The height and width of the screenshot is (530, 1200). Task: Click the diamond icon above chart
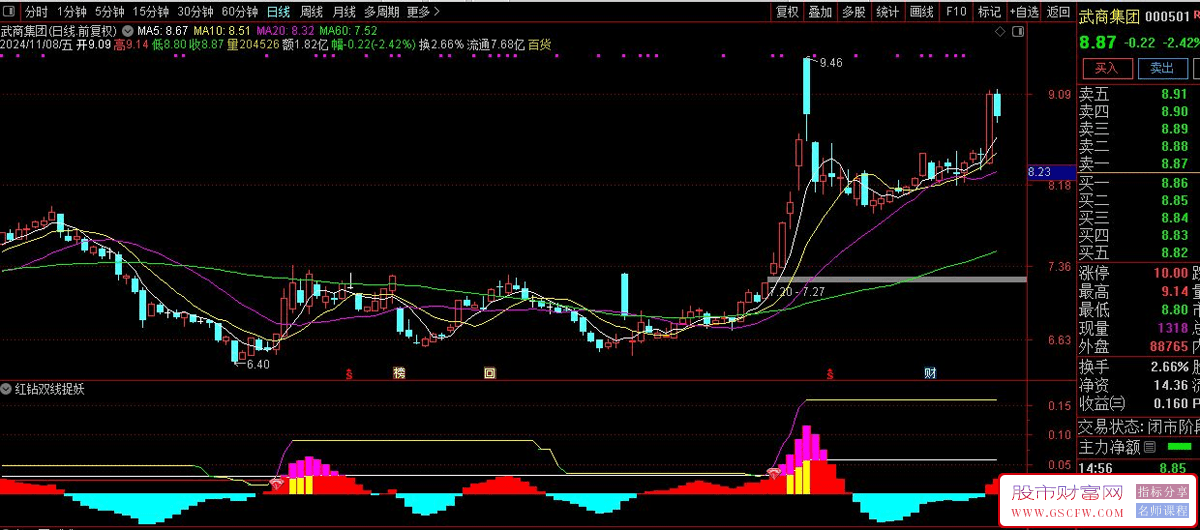[x=1000, y=31]
